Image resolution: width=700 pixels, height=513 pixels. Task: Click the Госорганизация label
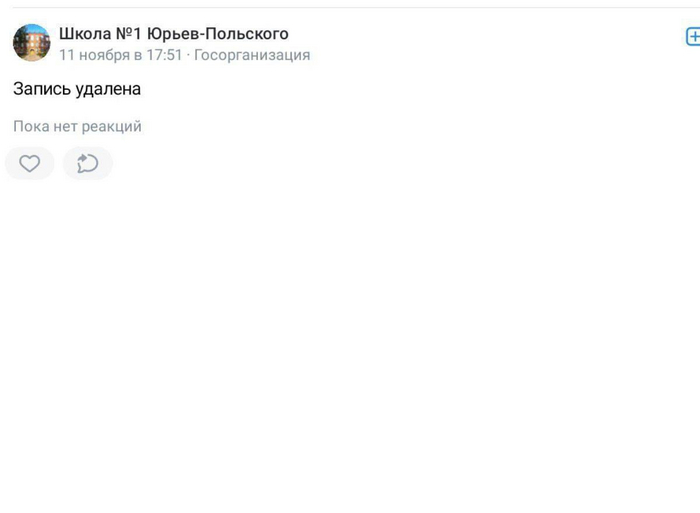[x=252, y=55]
